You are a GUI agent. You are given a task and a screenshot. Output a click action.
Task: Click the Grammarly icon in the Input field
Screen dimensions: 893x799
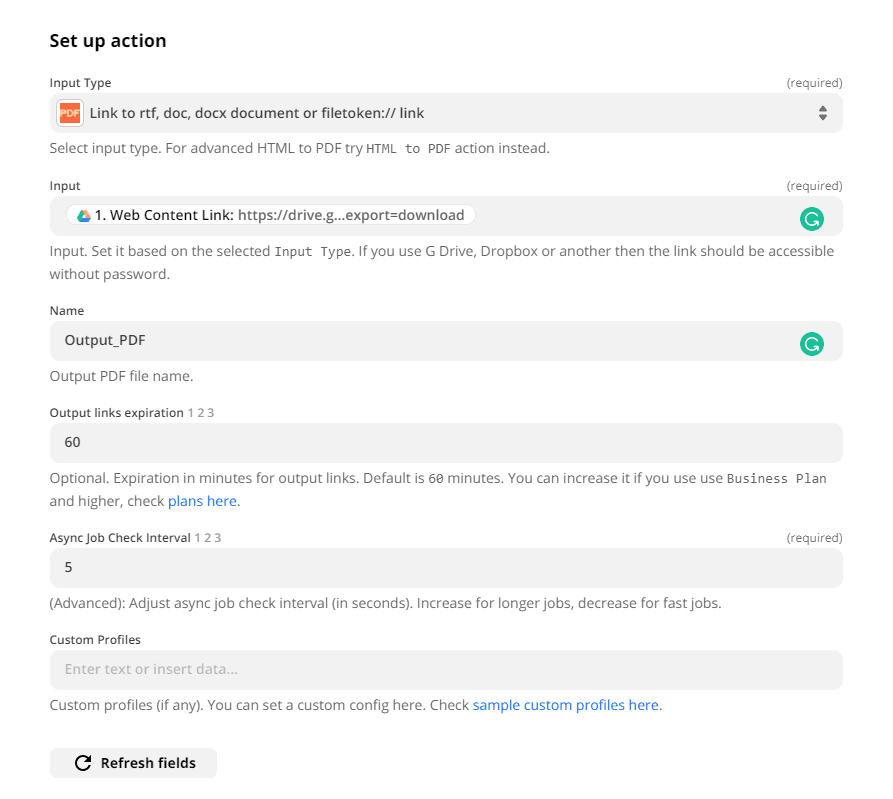811,219
